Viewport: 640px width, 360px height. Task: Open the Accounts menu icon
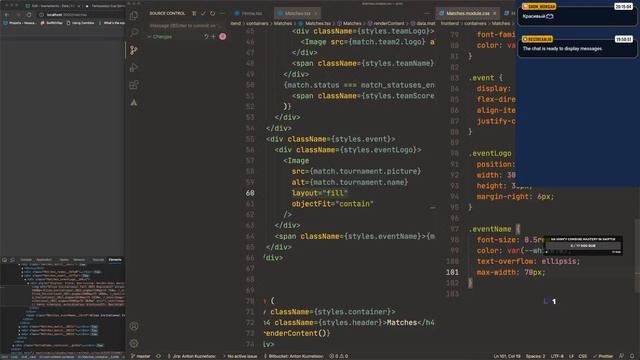[134, 326]
